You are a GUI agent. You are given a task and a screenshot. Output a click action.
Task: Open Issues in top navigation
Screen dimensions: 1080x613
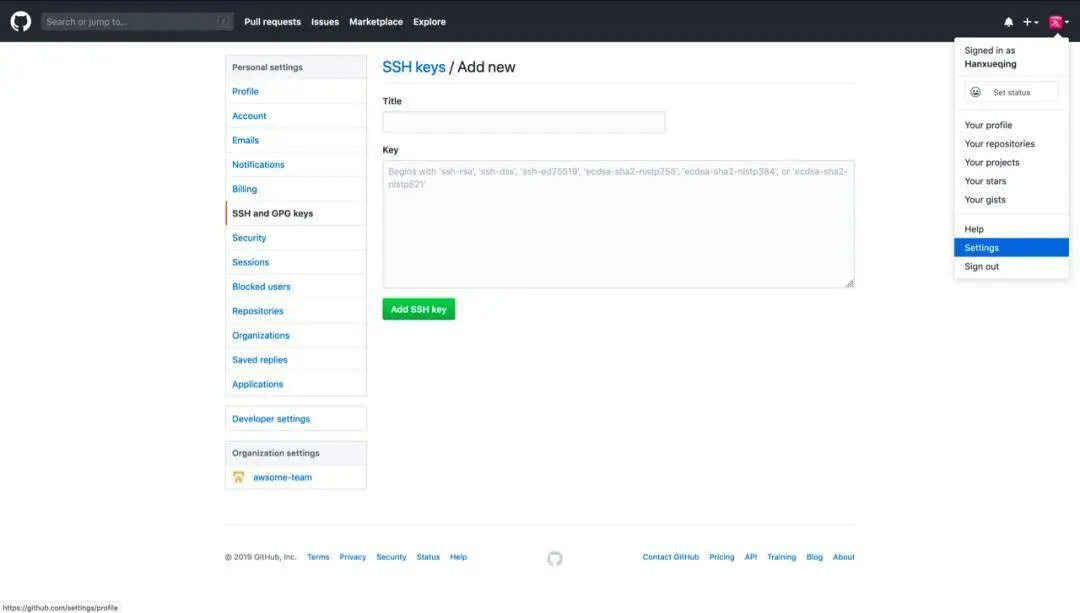(324, 22)
